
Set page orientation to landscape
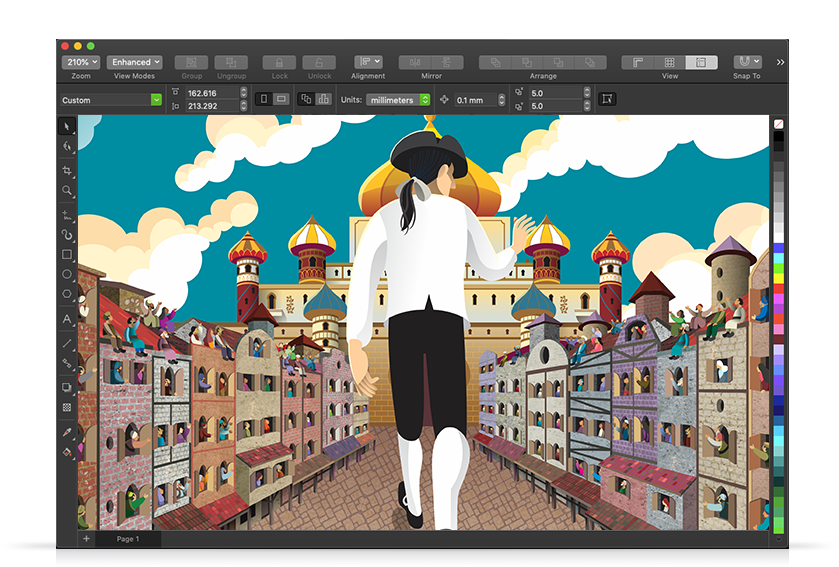click(281, 99)
